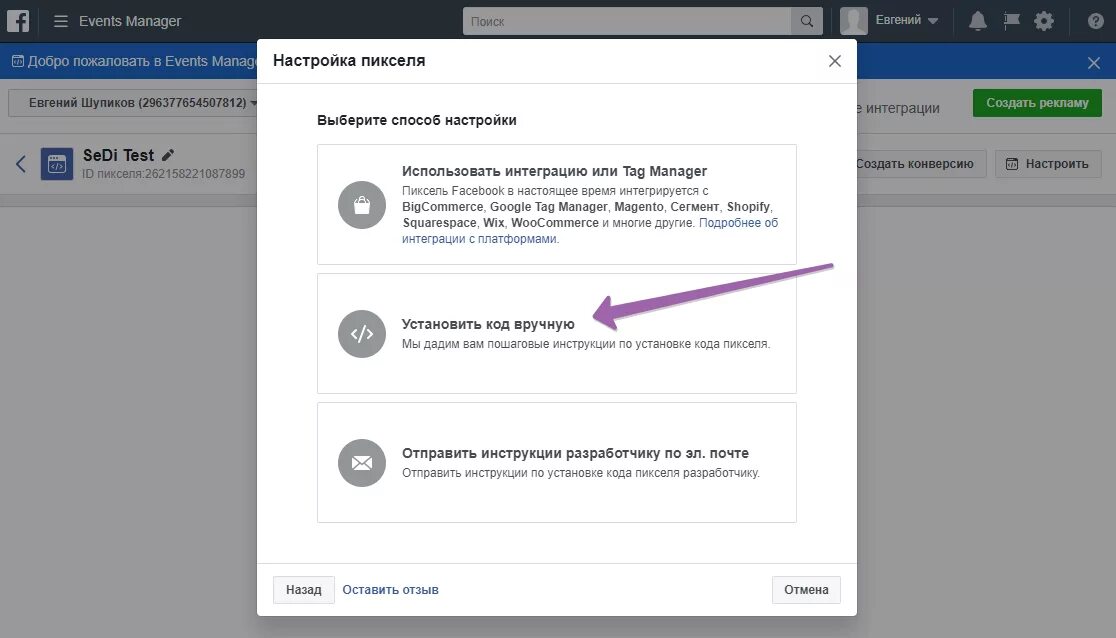Click the flag pages icon
Screen dimensions: 1116x638
(1011, 21)
